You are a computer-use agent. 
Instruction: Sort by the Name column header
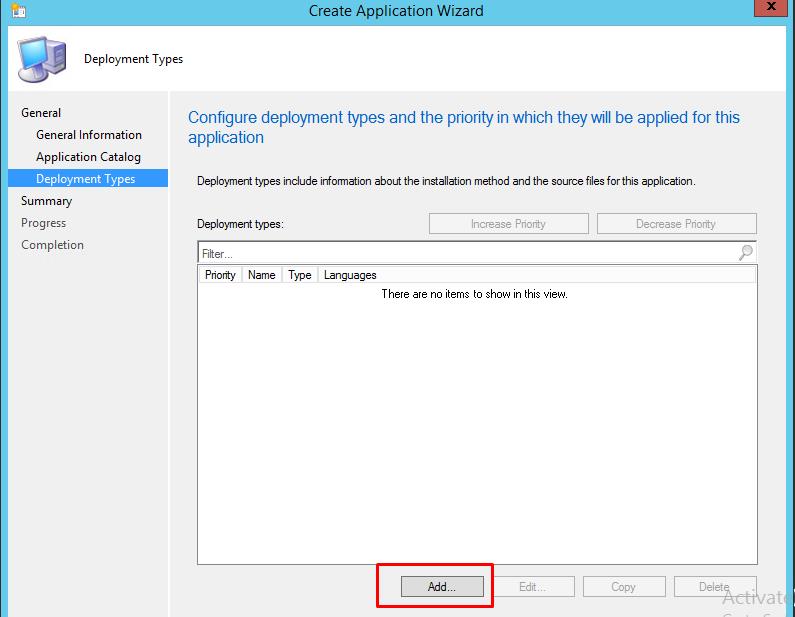[x=261, y=275]
